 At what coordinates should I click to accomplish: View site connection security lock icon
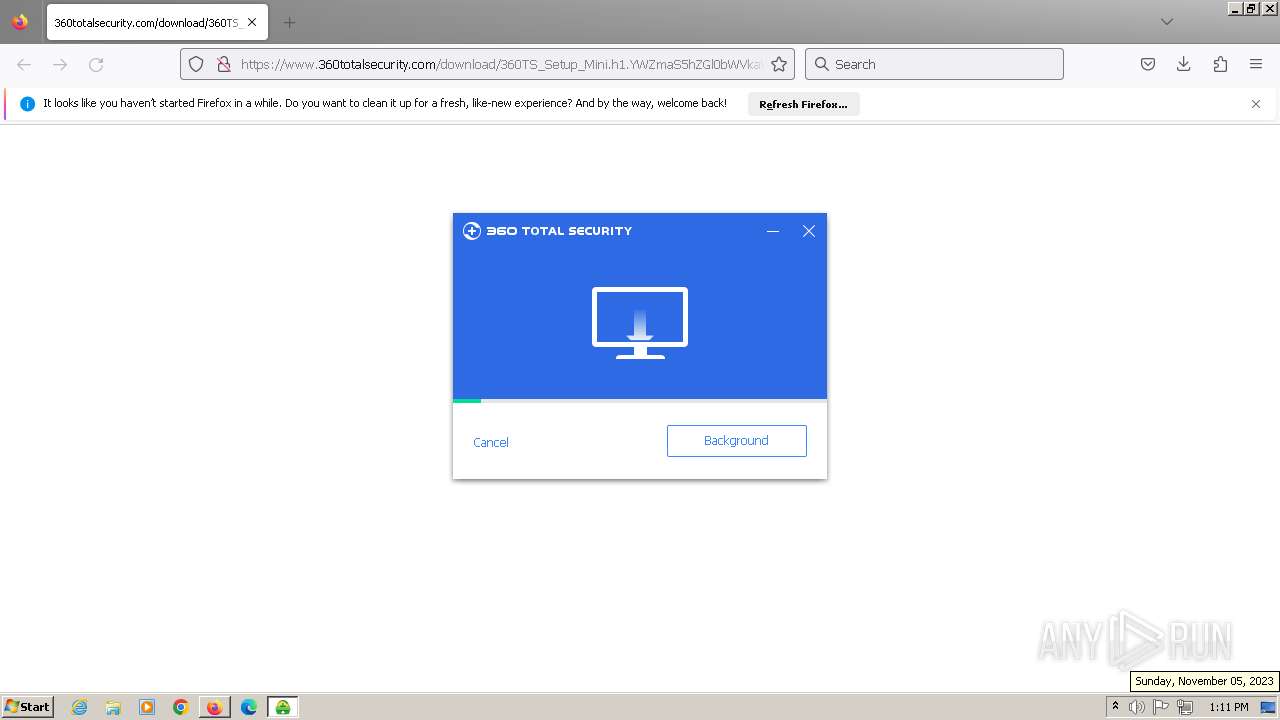(x=224, y=64)
